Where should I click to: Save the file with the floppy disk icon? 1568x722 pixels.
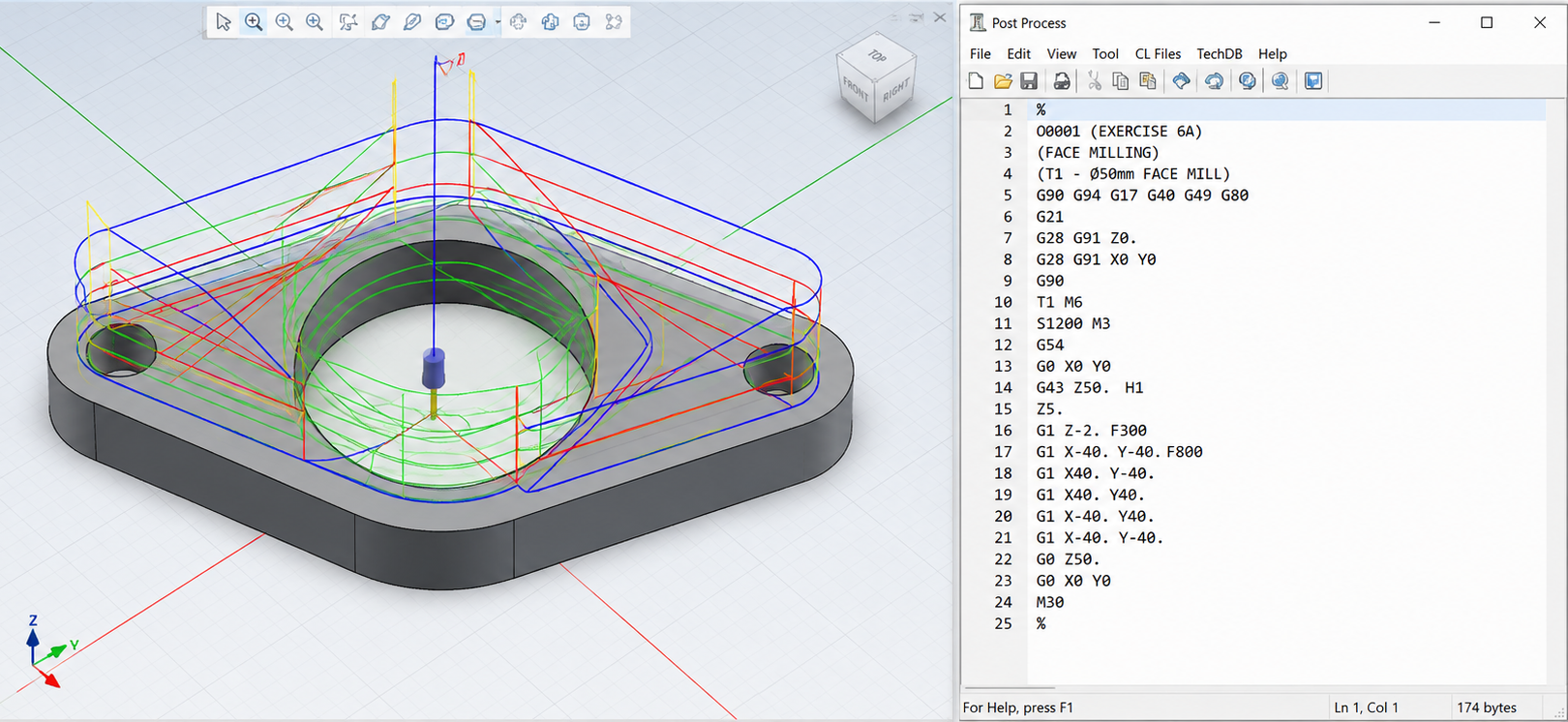click(1029, 81)
